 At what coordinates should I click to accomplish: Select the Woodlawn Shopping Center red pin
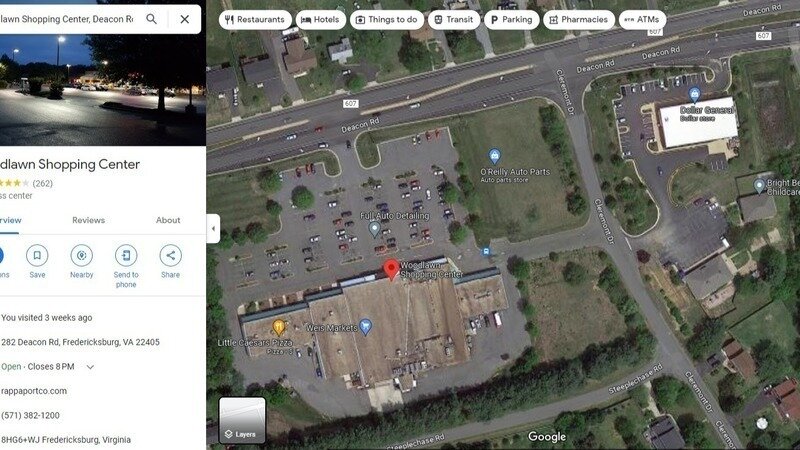391,270
